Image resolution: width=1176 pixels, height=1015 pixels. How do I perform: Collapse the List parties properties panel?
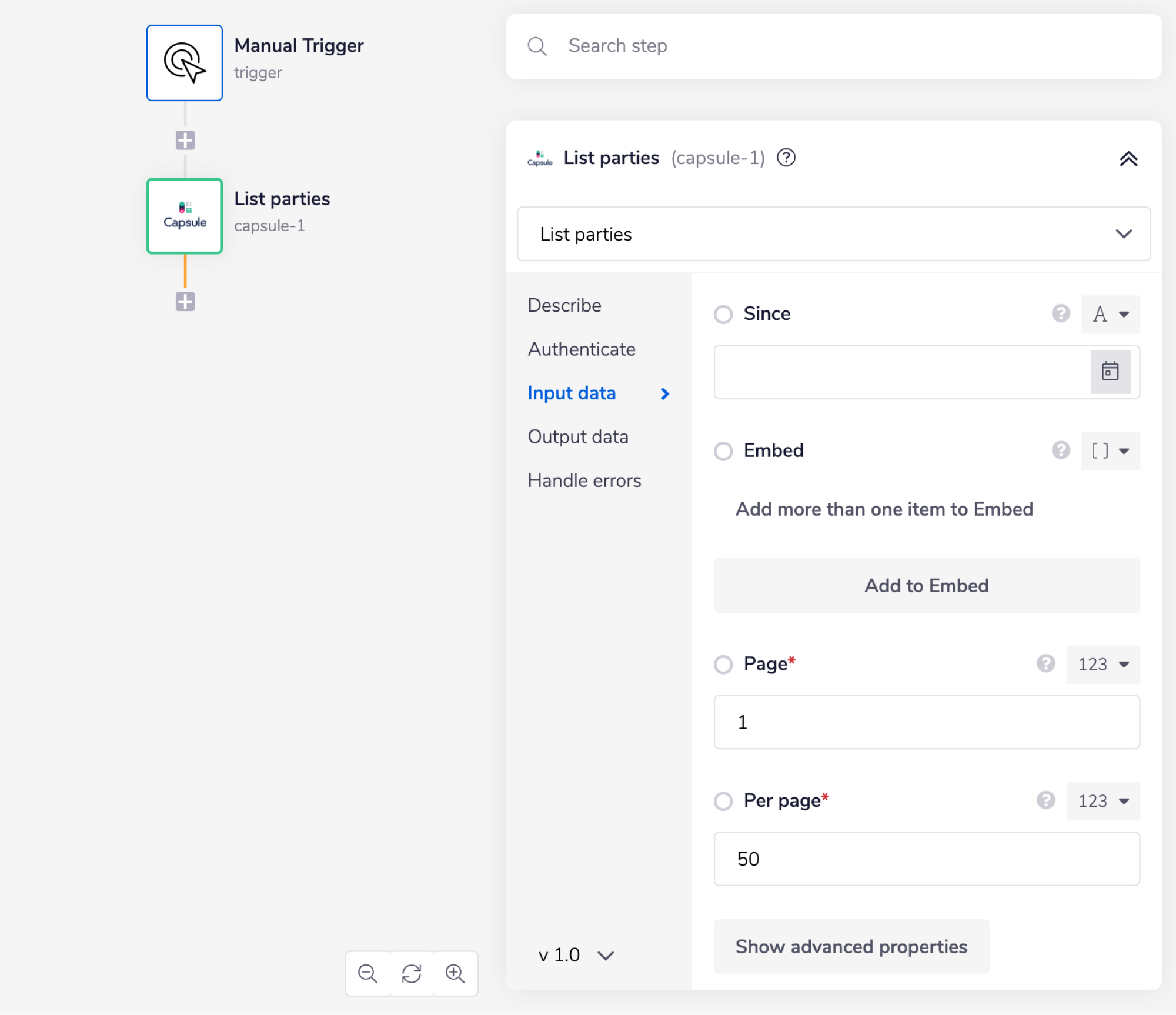pos(1128,159)
